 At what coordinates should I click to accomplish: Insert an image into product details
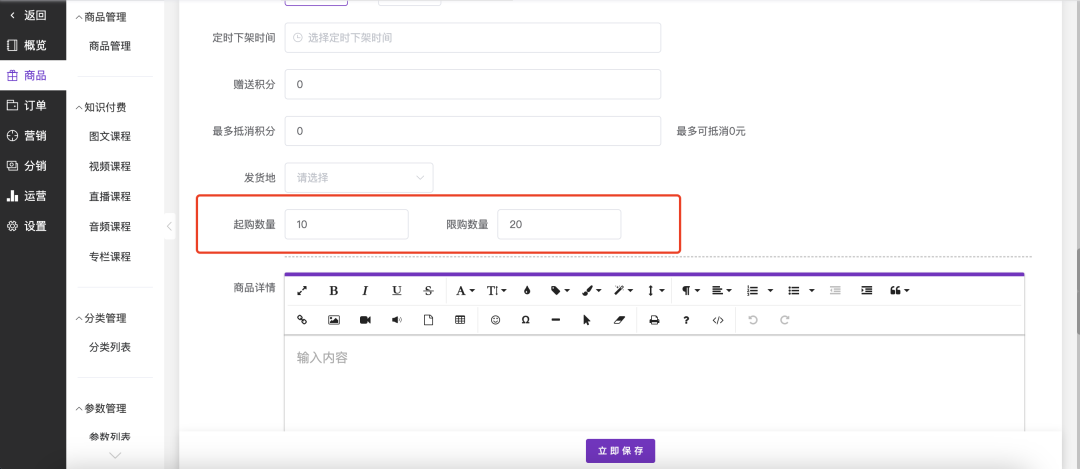pyautogui.click(x=334, y=320)
